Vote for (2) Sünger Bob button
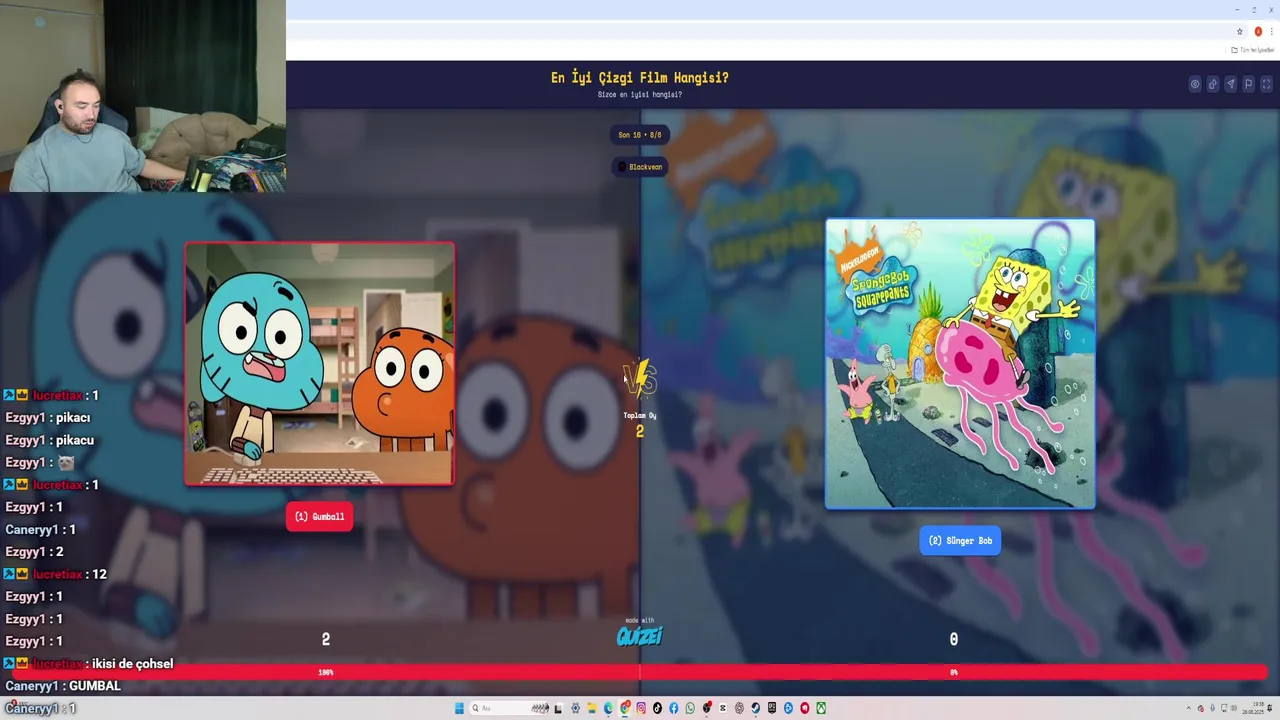 click(x=960, y=540)
